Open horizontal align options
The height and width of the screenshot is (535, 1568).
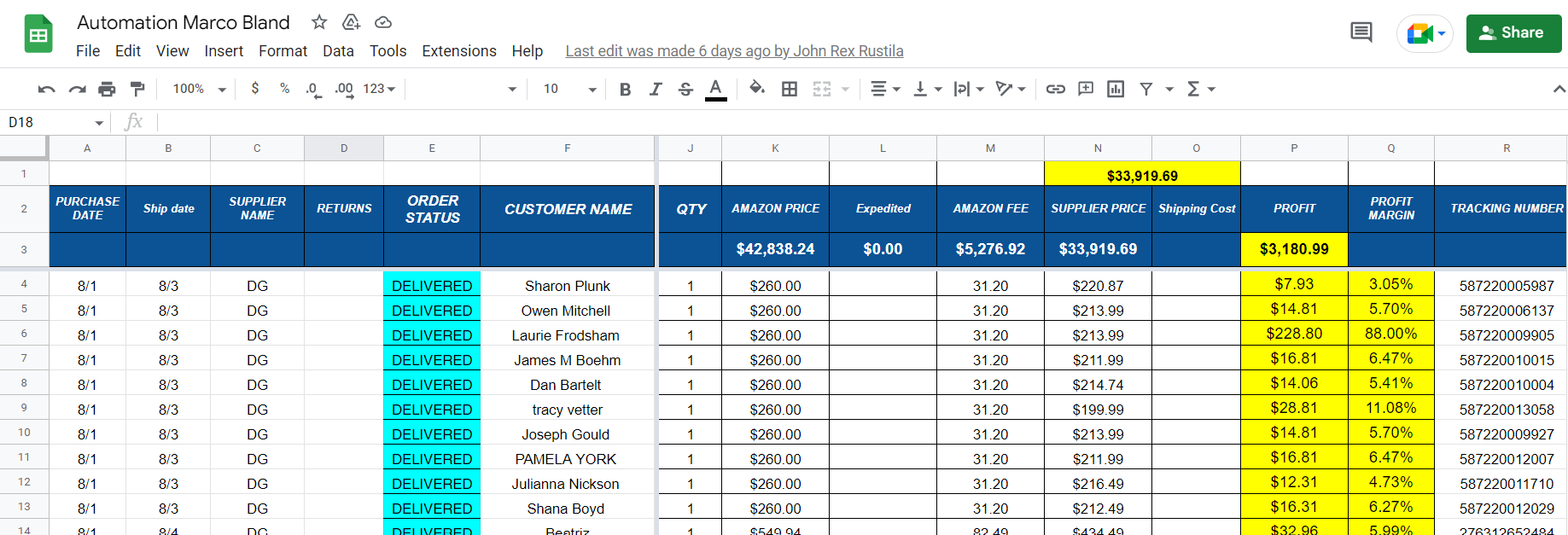885,89
